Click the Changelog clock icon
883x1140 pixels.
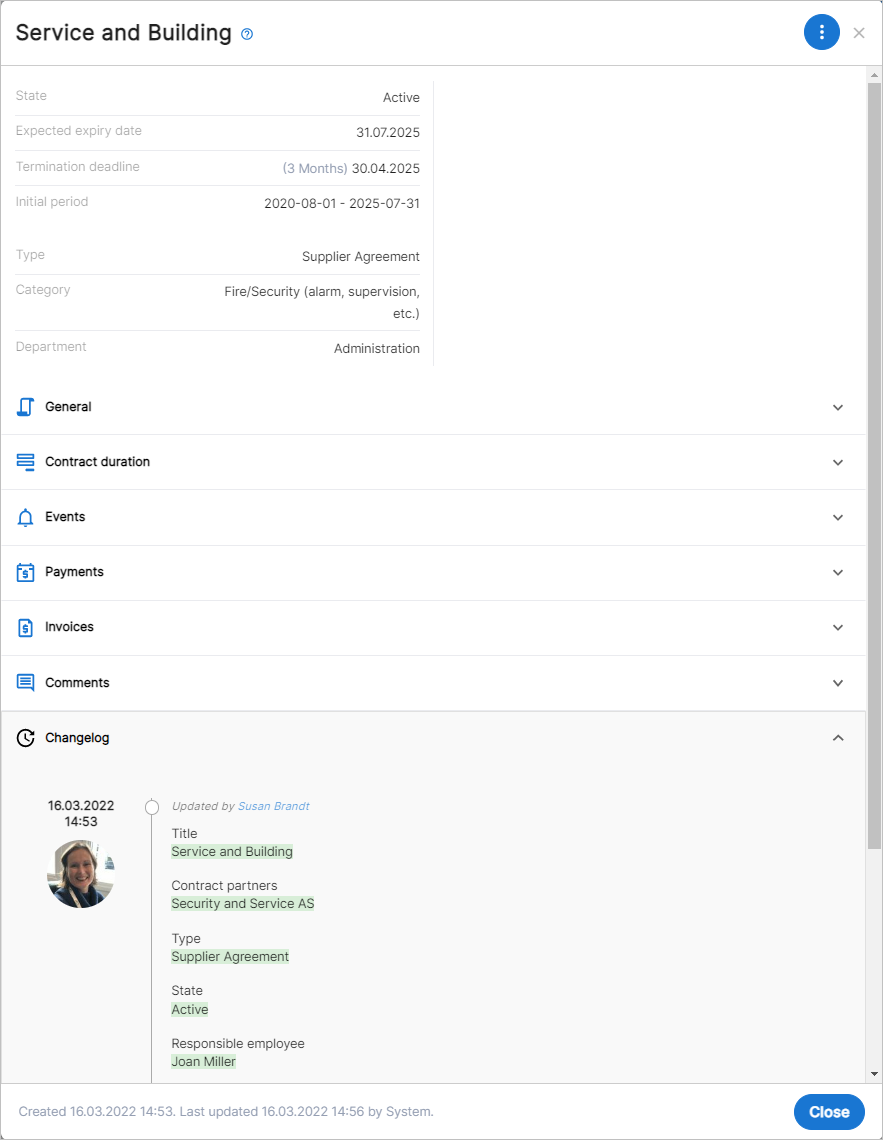pyautogui.click(x=25, y=738)
